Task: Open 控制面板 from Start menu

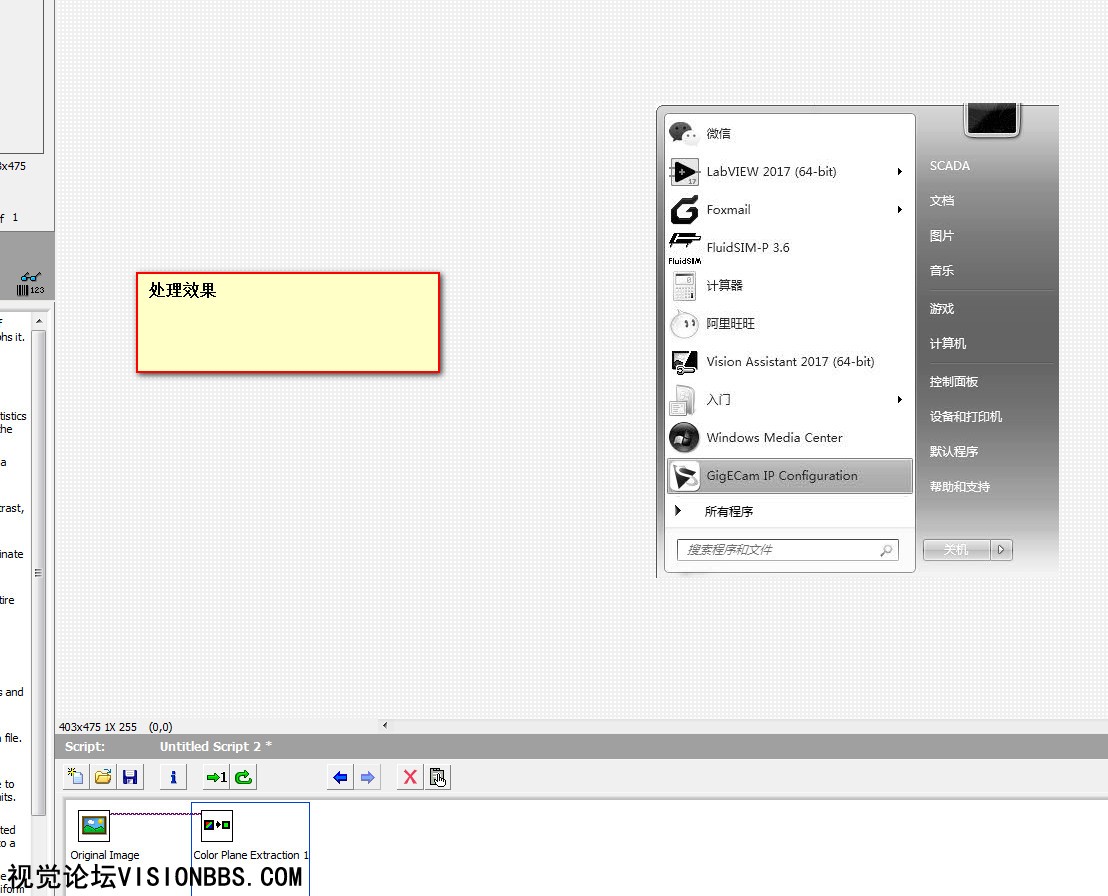Action: point(953,382)
